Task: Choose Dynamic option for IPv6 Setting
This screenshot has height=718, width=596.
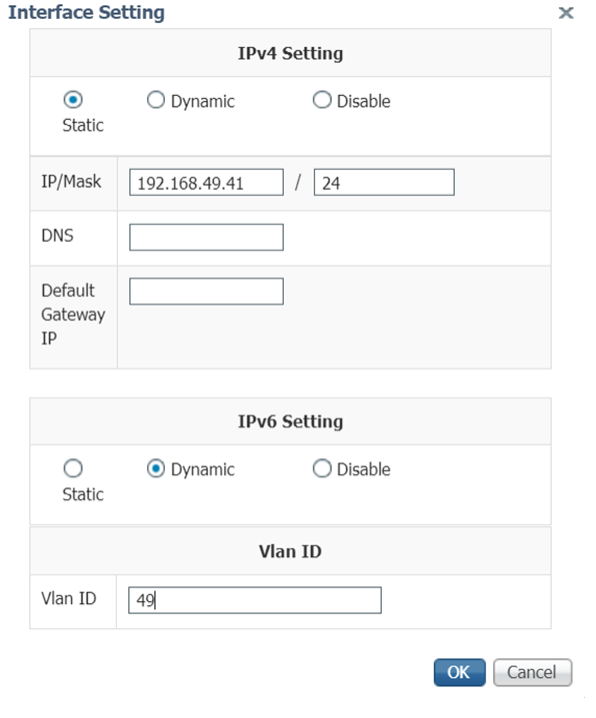Action: point(156,468)
